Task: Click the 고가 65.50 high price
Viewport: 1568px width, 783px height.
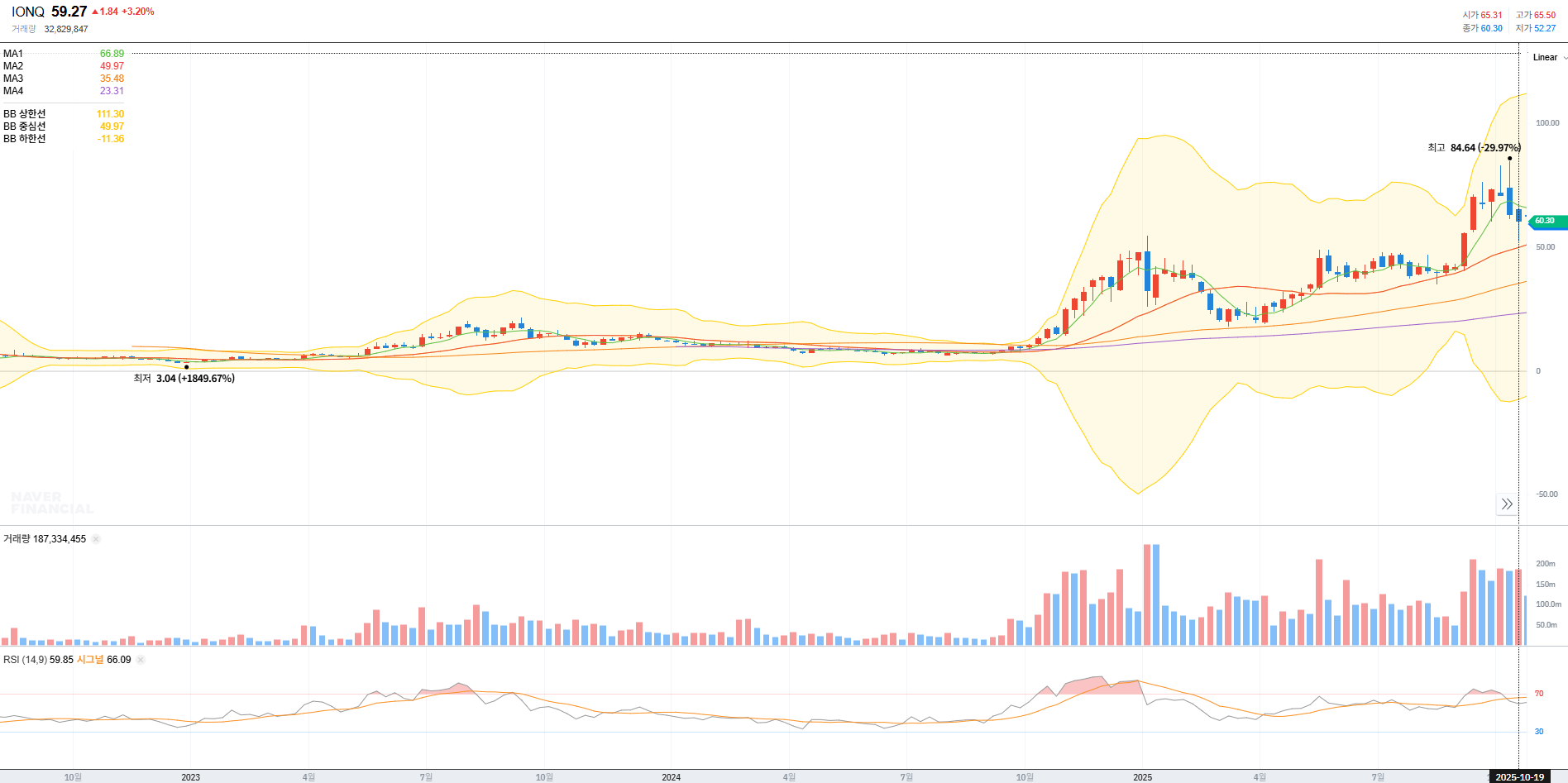Action: [1536, 15]
